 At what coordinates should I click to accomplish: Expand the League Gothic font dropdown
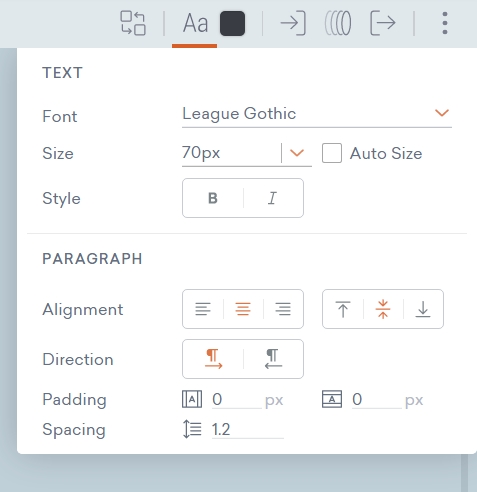(x=317, y=114)
